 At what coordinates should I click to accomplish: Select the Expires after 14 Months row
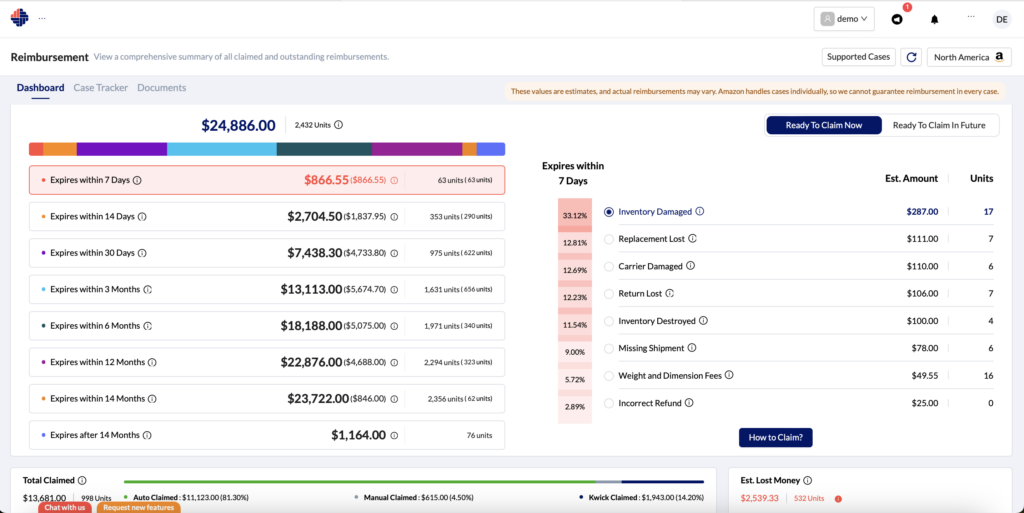[266, 435]
